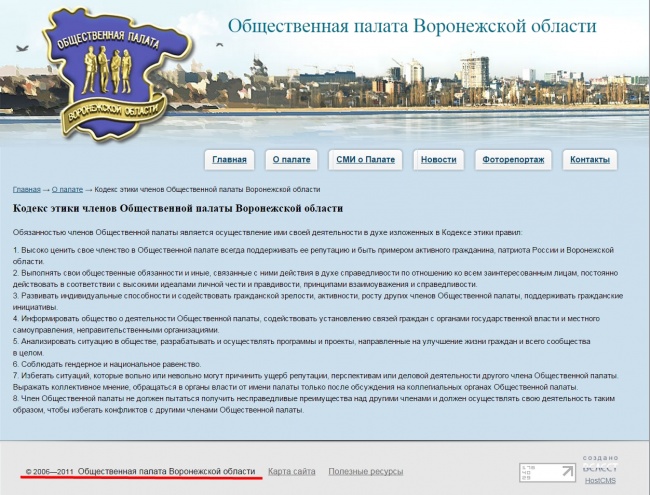
Task: Click rule 8 starting Член Общественной палаты не должен
Action: coord(314,404)
